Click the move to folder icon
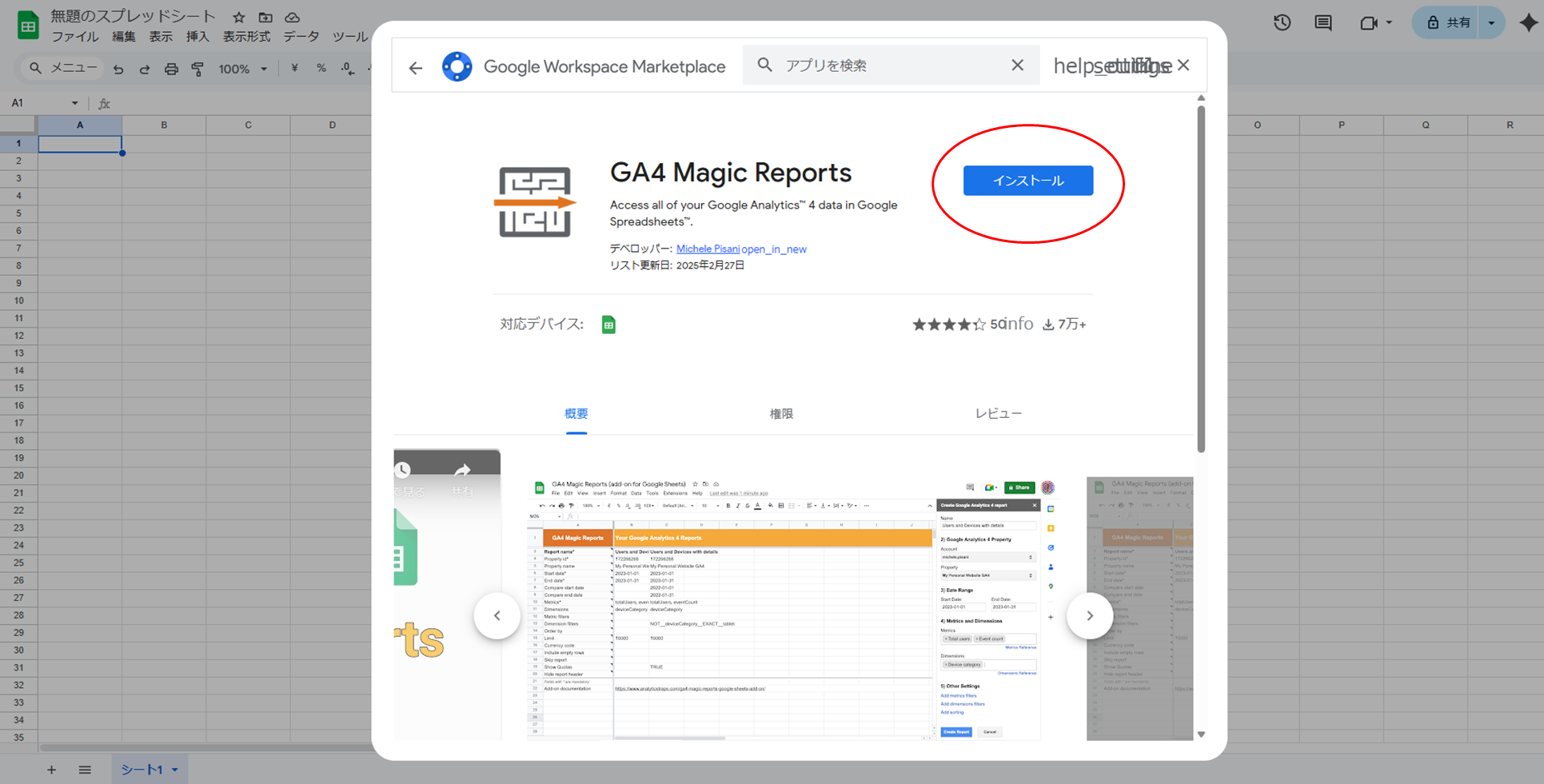This screenshot has width=1544, height=784. pyautogui.click(x=265, y=17)
